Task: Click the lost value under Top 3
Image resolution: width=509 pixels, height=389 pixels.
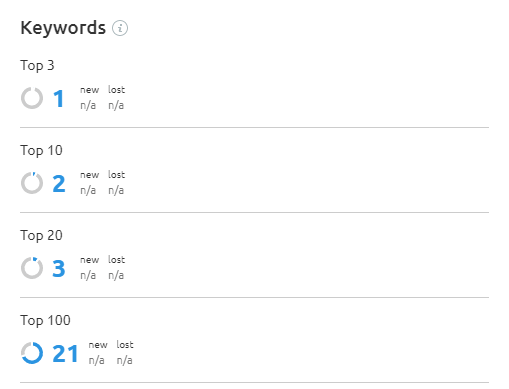Action: 116,105
